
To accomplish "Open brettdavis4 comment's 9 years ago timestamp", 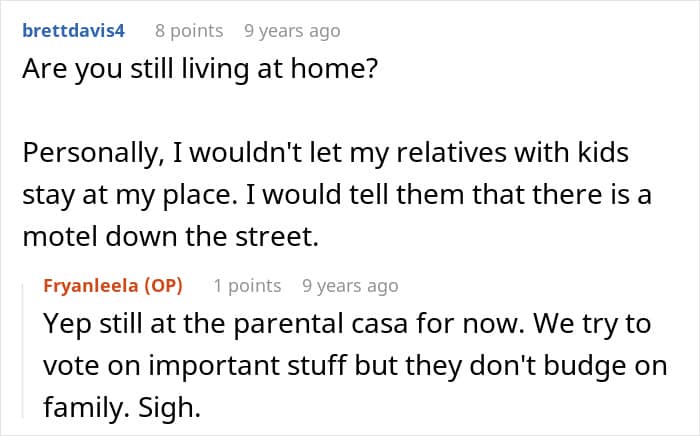I will 292,31.
